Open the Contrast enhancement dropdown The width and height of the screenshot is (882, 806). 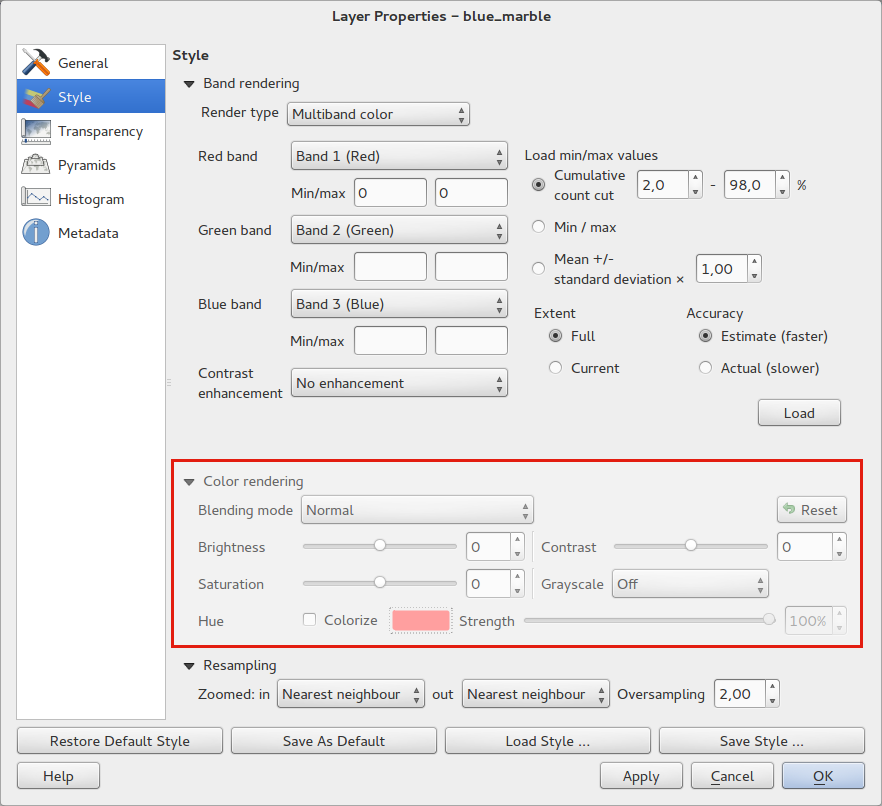pyautogui.click(x=398, y=383)
